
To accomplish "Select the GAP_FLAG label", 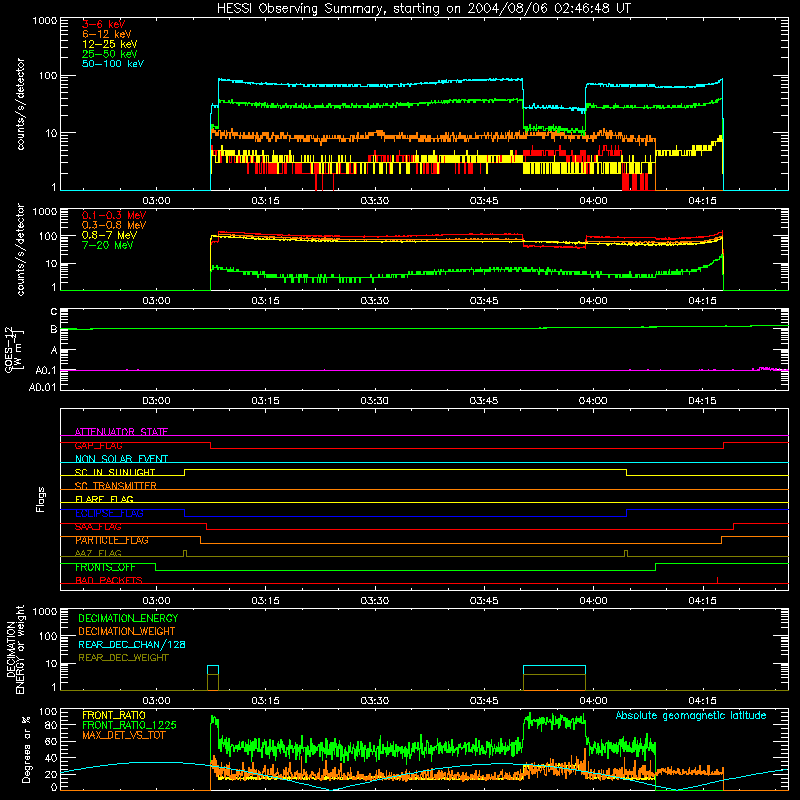I will pos(98,445).
